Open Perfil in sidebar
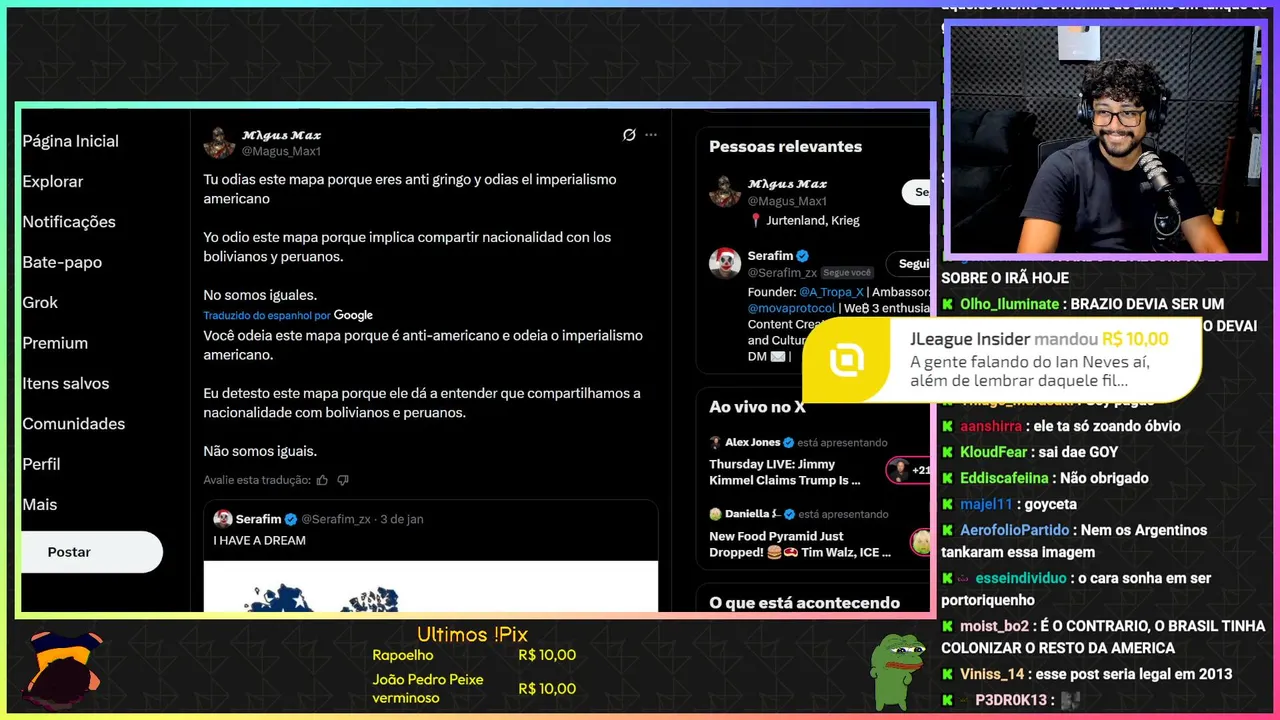The width and height of the screenshot is (1280, 720). [x=41, y=464]
